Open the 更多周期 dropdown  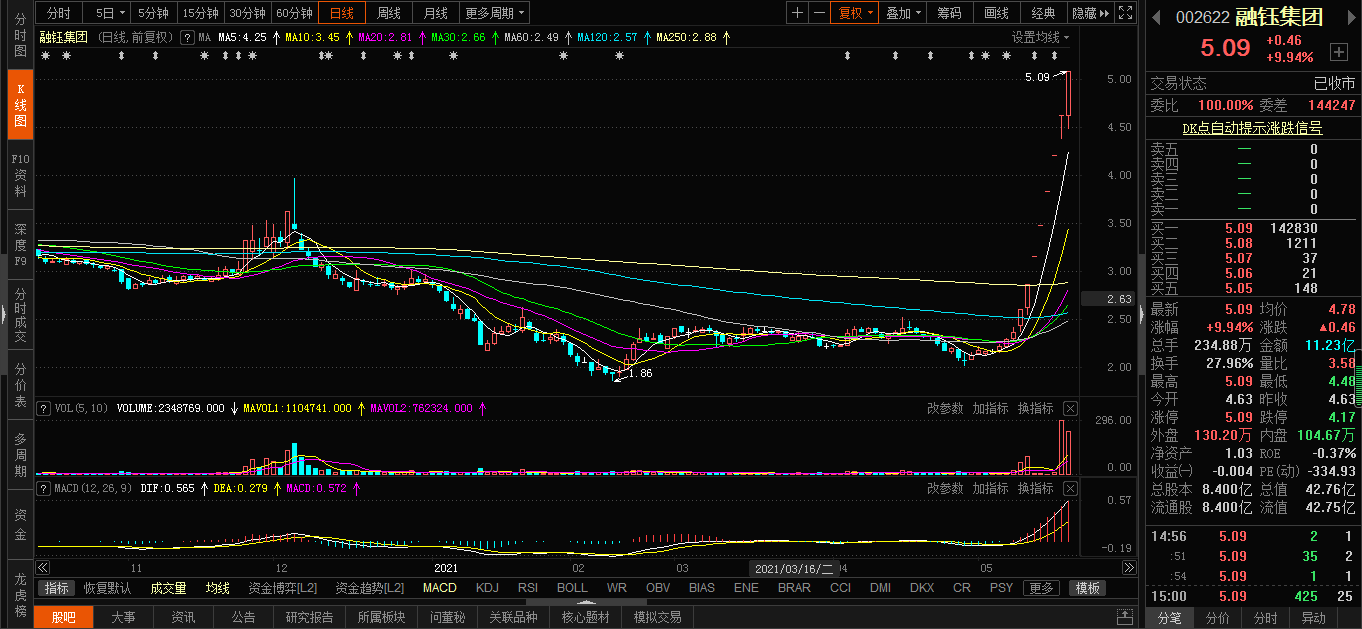click(x=495, y=13)
